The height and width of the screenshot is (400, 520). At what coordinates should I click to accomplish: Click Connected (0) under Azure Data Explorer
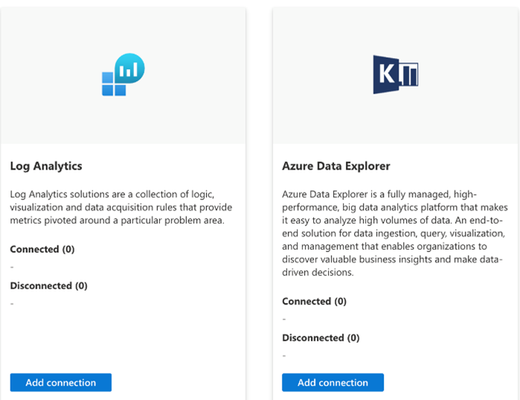click(314, 301)
